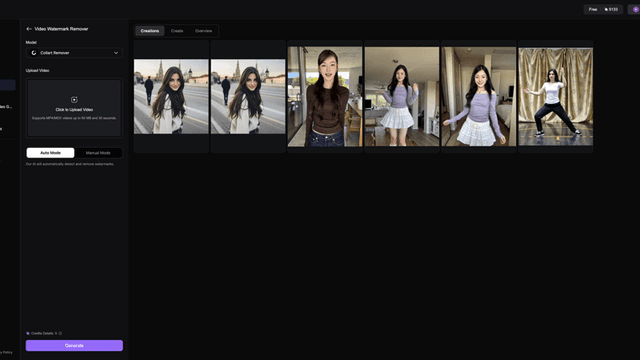Click the Privacy Policy link in the sidebar
The image size is (640, 360).
click(6, 352)
